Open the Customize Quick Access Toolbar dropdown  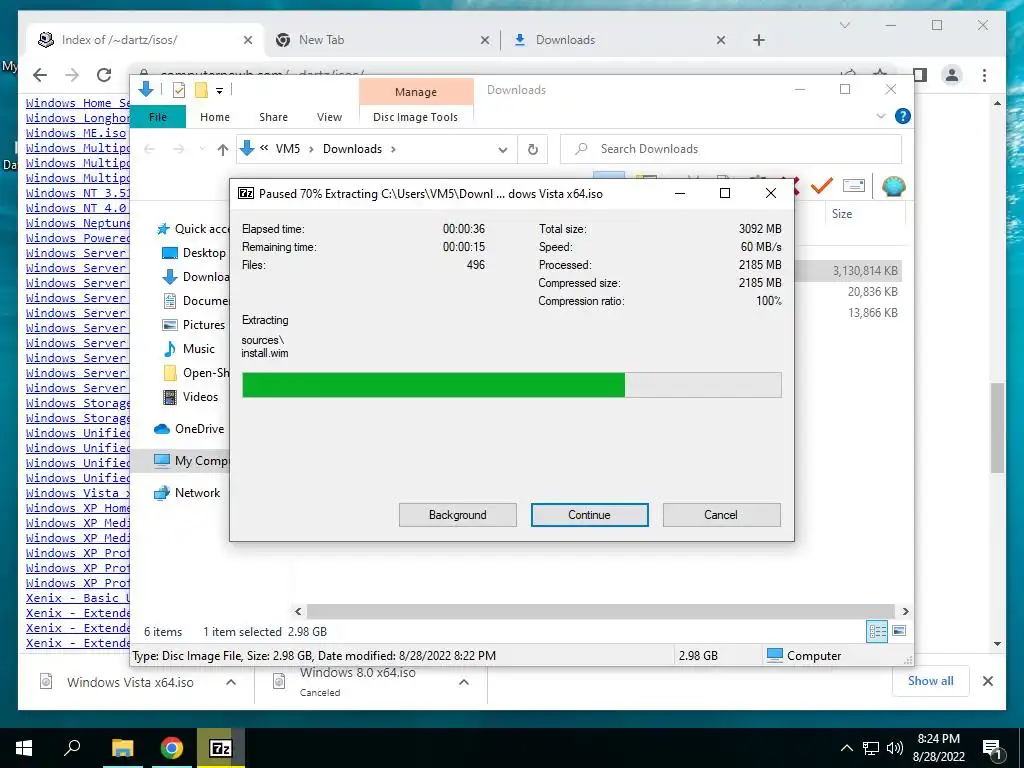[x=219, y=91]
